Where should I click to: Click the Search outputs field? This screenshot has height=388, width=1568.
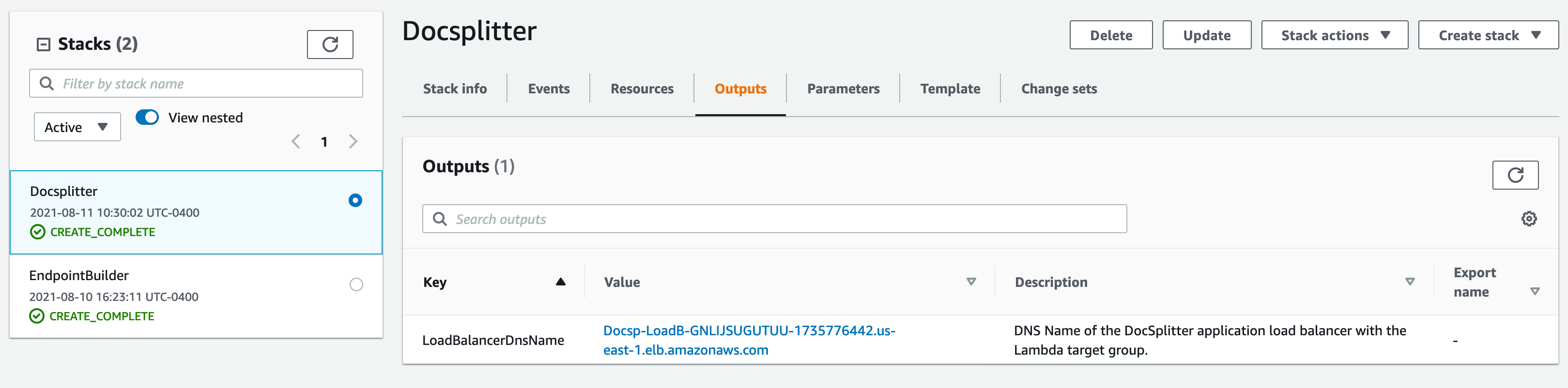click(x=774, y=219)
